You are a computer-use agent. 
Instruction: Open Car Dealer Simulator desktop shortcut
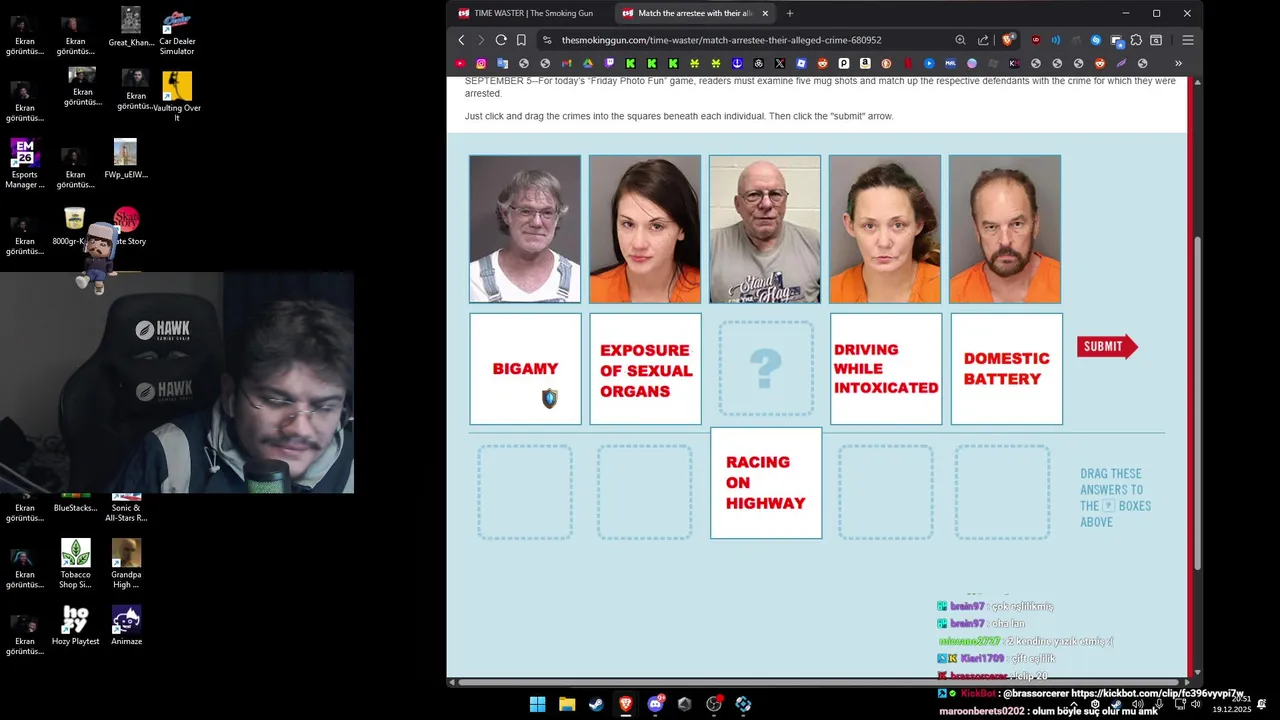click(177, 32)
